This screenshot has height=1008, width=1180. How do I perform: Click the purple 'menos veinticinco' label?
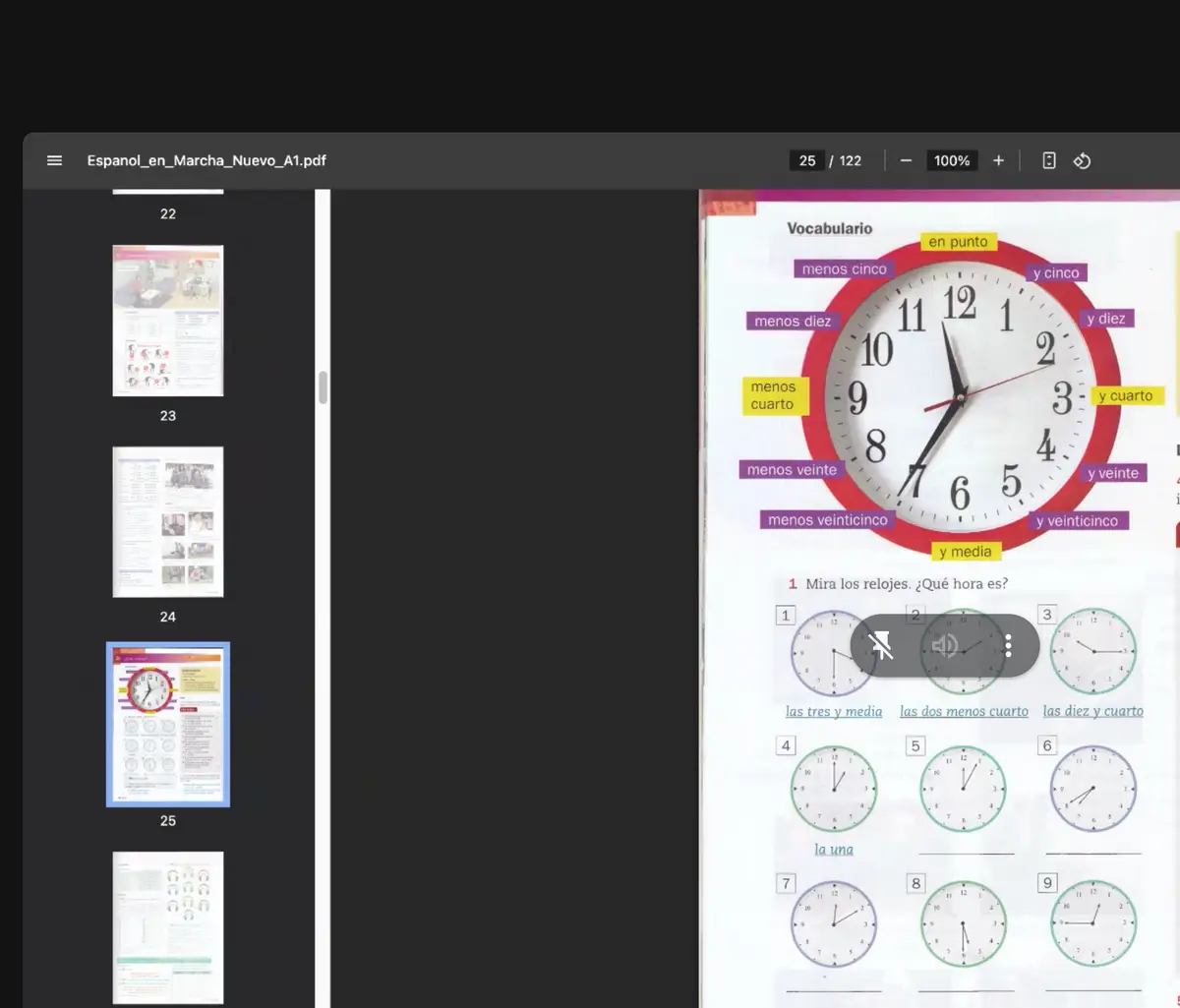[x=827, y=520]
